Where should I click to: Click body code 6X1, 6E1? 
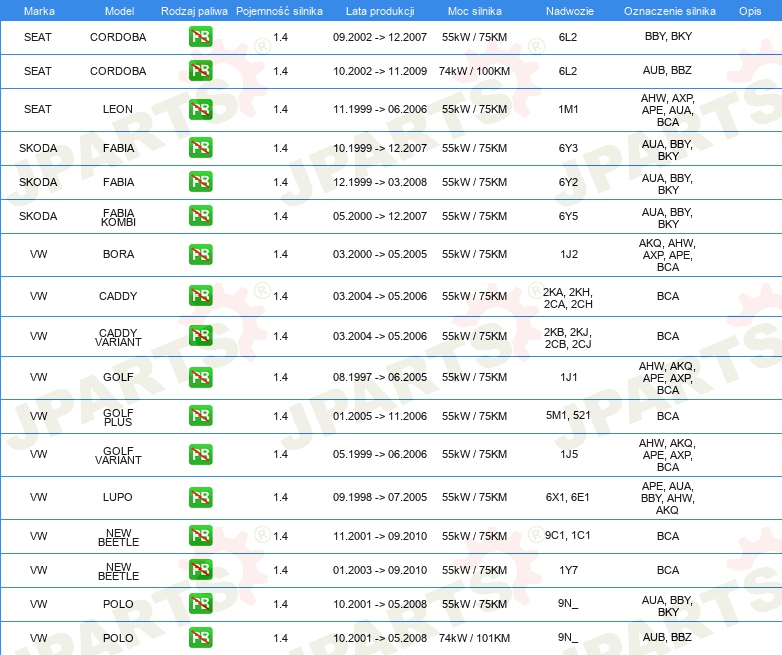click(568, 497)
